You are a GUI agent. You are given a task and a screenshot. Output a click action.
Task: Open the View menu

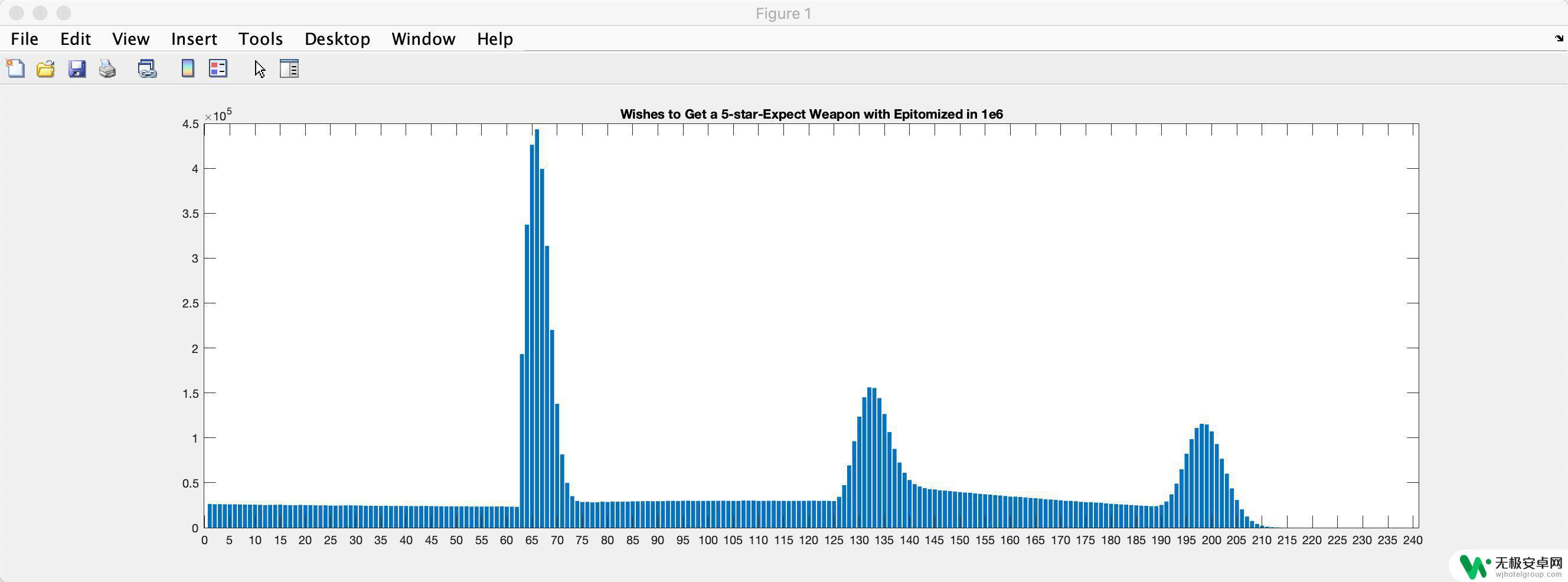pos(131,39)
